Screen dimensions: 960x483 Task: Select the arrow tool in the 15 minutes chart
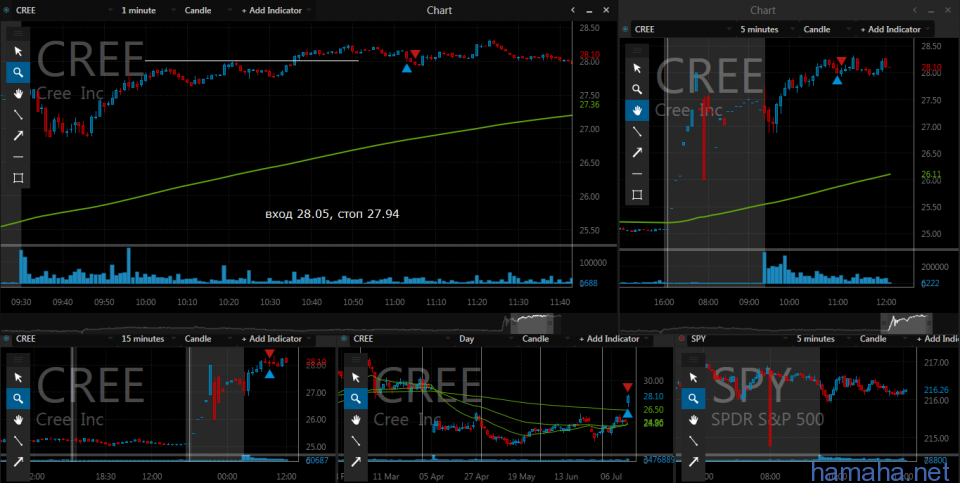point(18,462)
